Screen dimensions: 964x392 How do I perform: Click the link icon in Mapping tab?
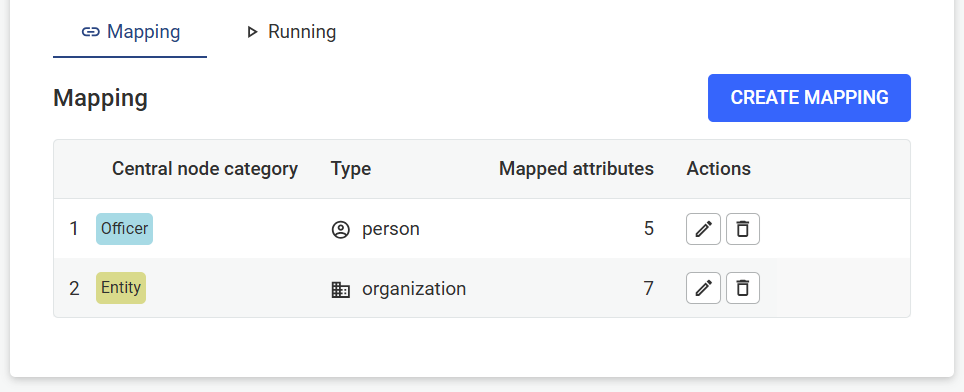pyautogui.click(x=91, y=32)
